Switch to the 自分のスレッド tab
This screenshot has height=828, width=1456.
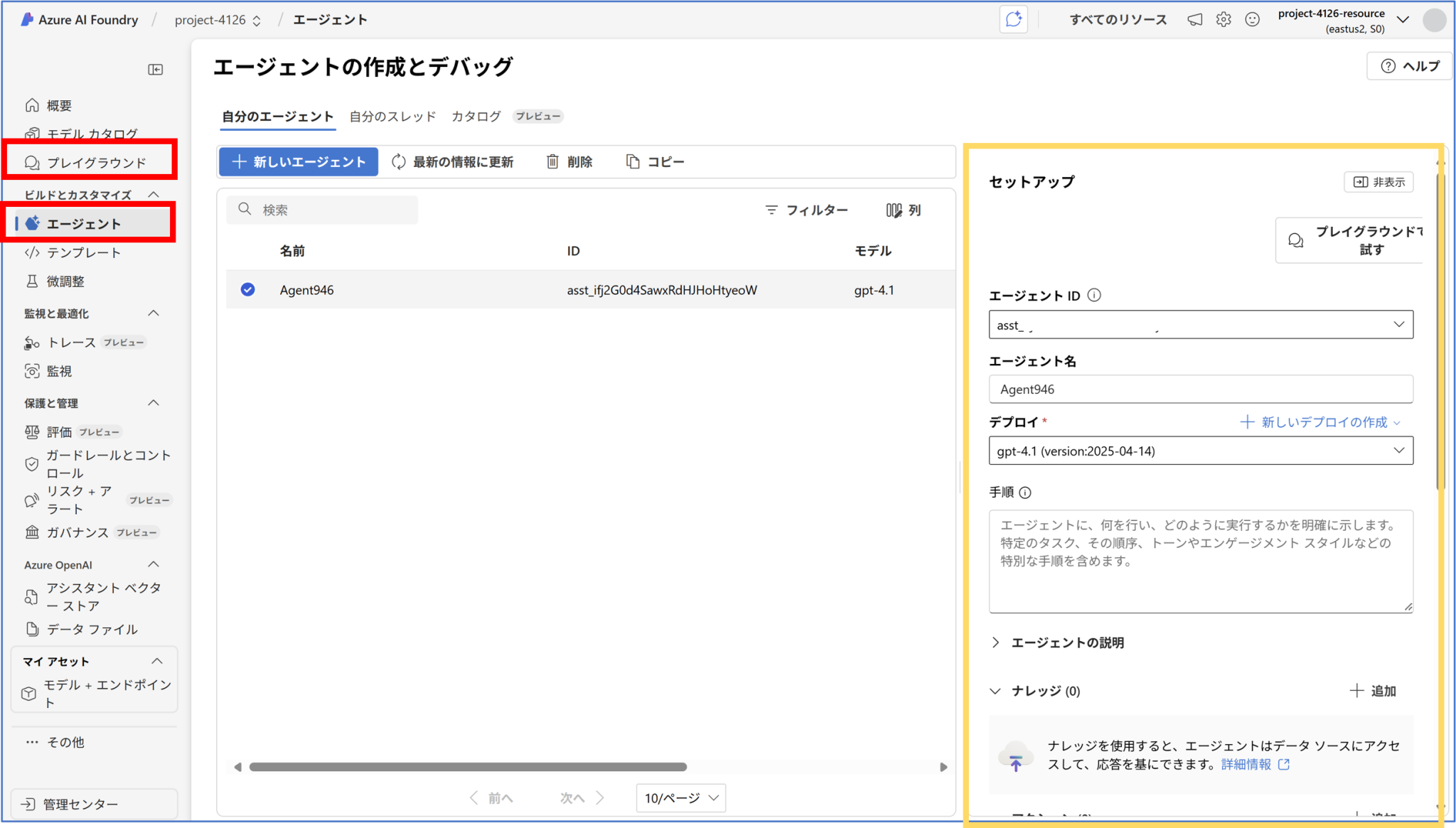[x=392, y=116]
